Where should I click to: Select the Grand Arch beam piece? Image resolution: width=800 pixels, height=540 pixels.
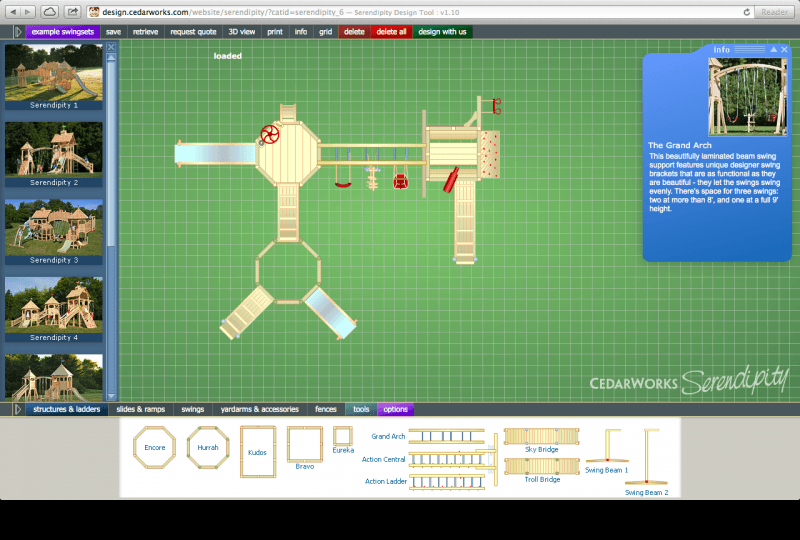pos(446,436)
